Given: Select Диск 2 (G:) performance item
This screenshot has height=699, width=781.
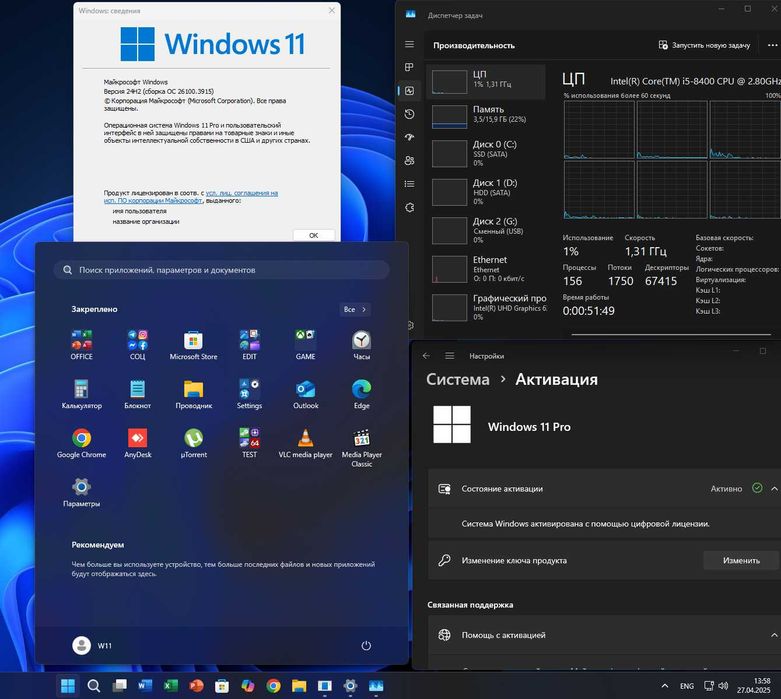Looking at the screenshot, I should 486,230.
